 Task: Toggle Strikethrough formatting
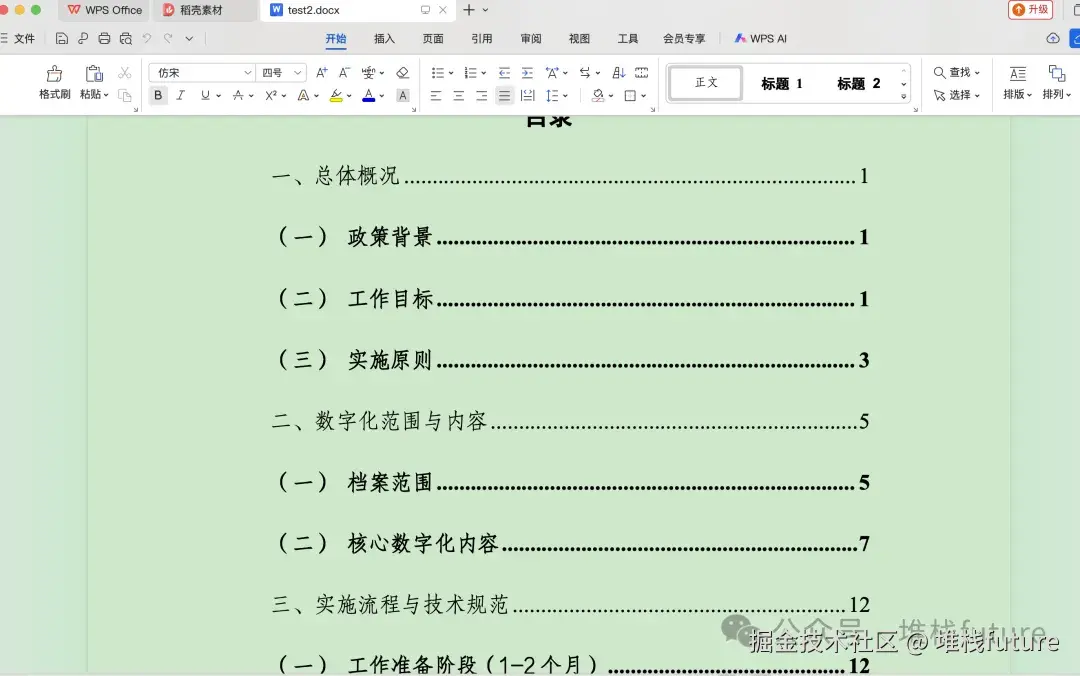[238, 96]
